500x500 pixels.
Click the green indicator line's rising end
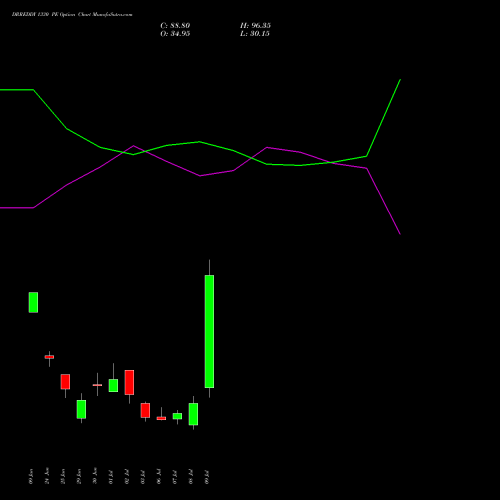(x=400, y=80)
